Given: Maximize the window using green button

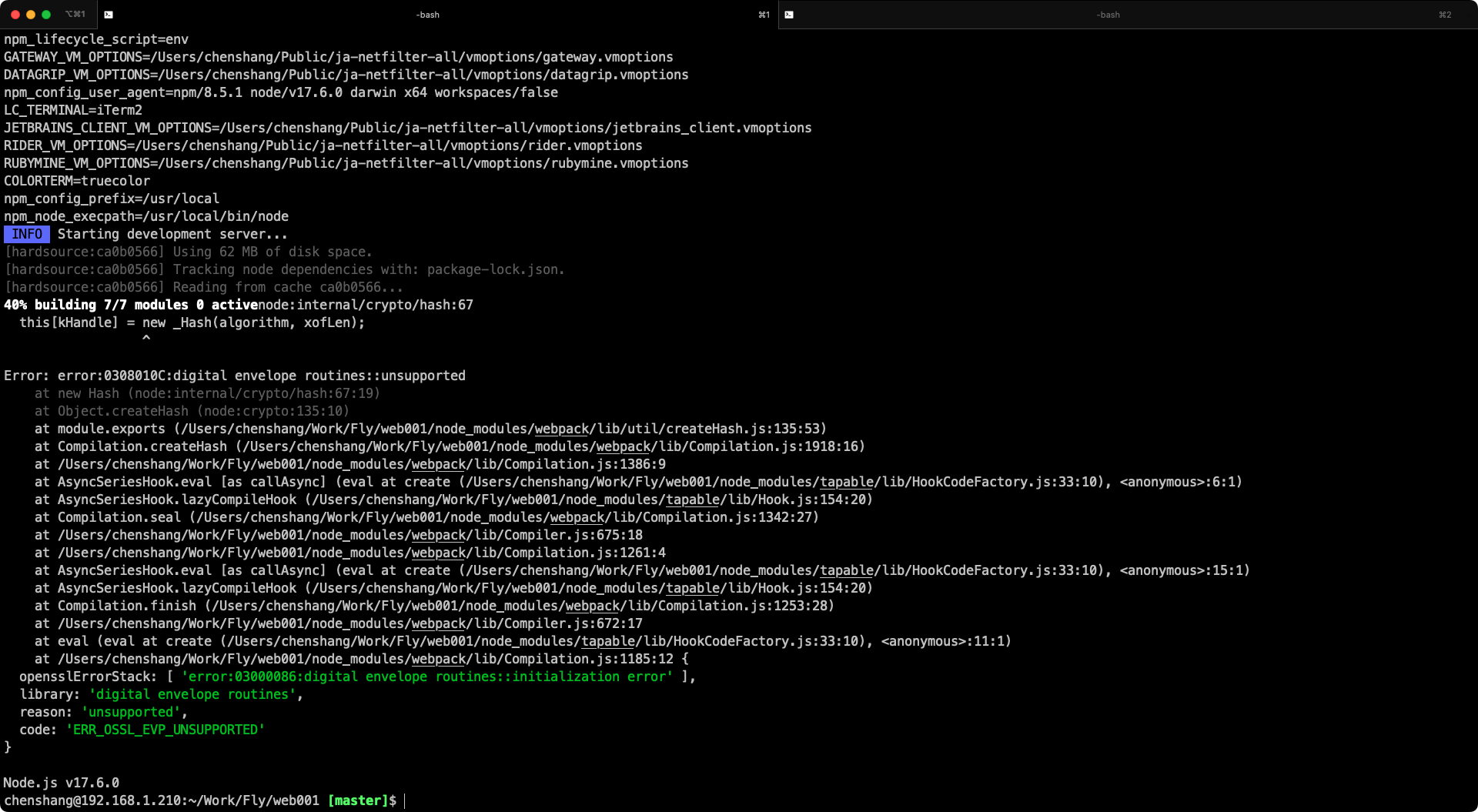Looking at the screenshot, I should tap(46, 15).
